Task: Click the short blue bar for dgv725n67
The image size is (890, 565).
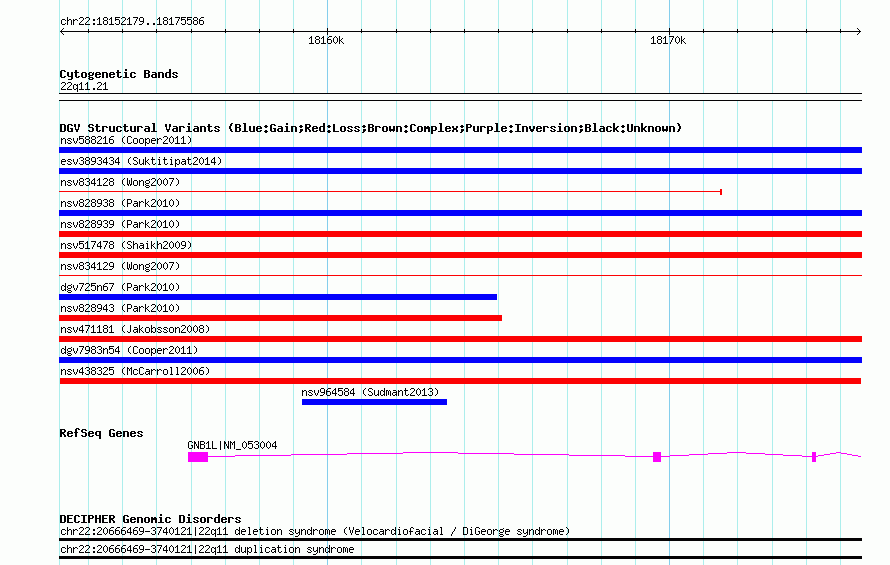Action: [x=278, y=297]
